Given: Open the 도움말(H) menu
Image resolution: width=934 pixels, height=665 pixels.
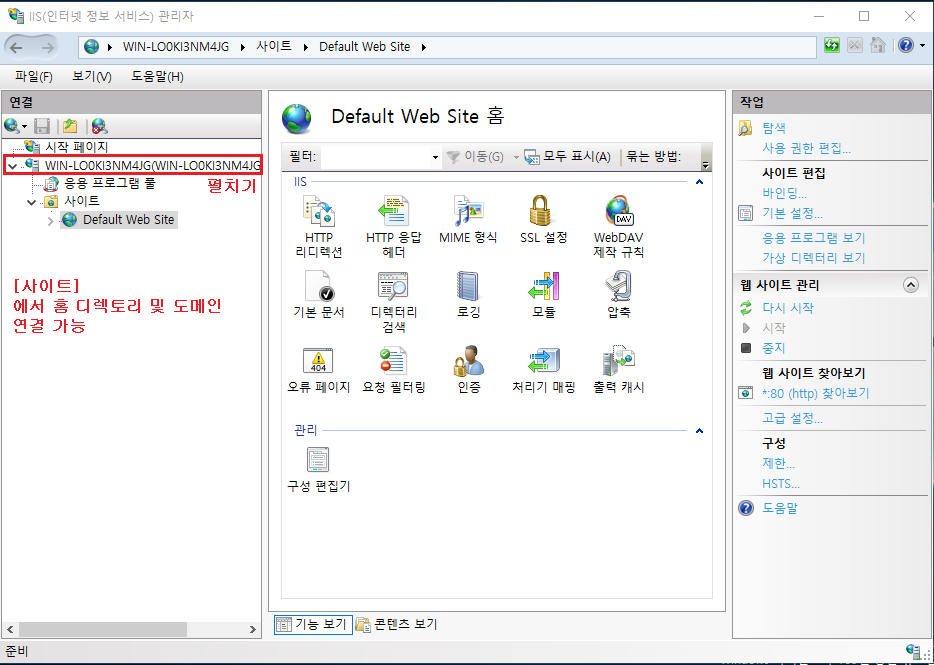Looking at the screenshot, I should 157,76.
